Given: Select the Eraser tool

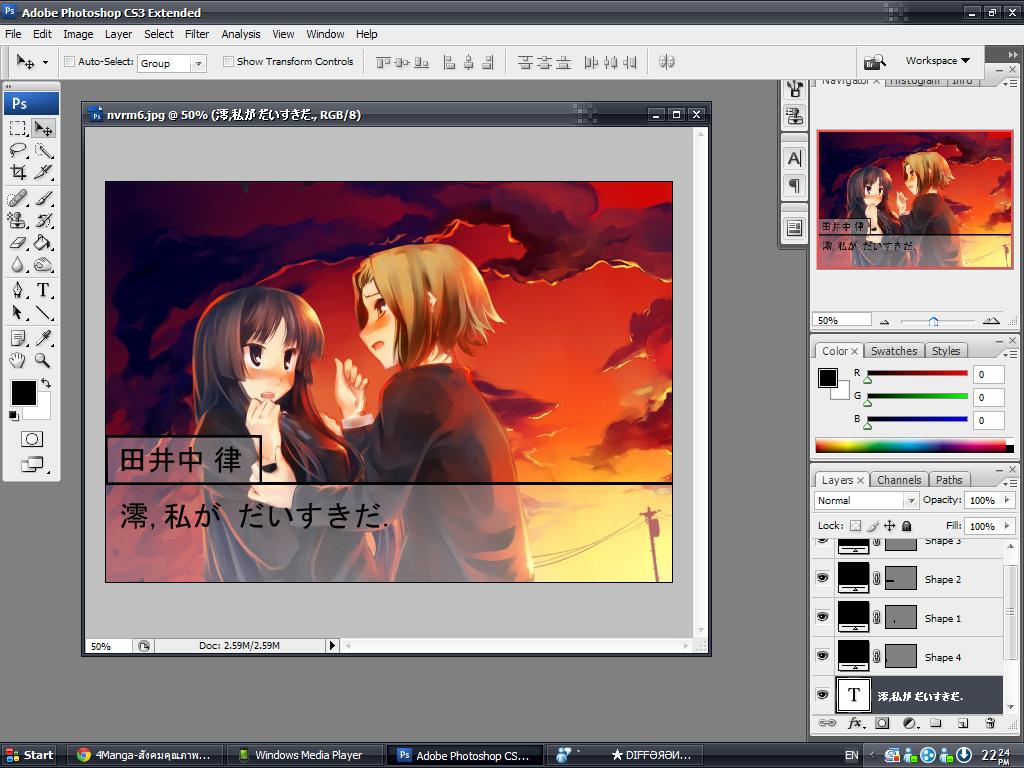Looking at the screenshot, I should [x=18, y=242].
